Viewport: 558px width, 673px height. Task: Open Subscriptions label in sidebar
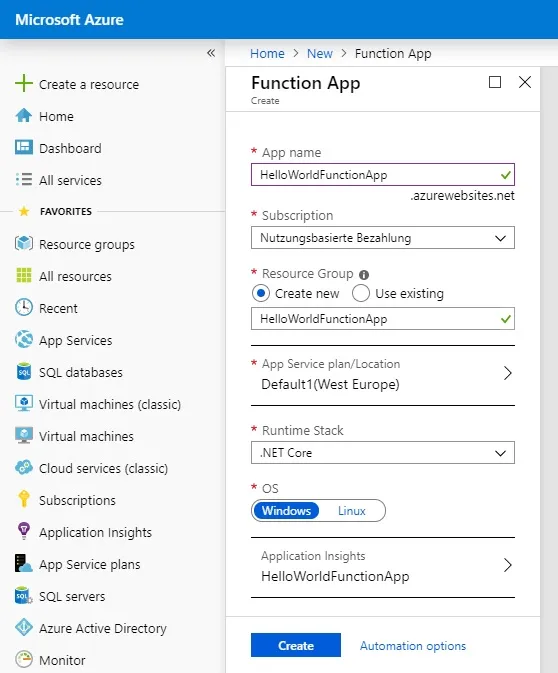tap(77, 500)
